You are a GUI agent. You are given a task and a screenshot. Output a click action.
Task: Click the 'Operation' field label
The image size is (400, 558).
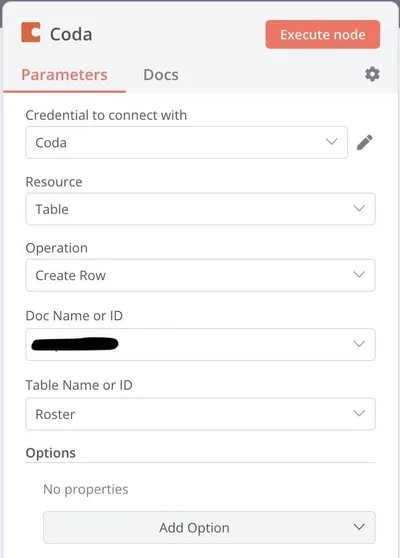(57, 248)
